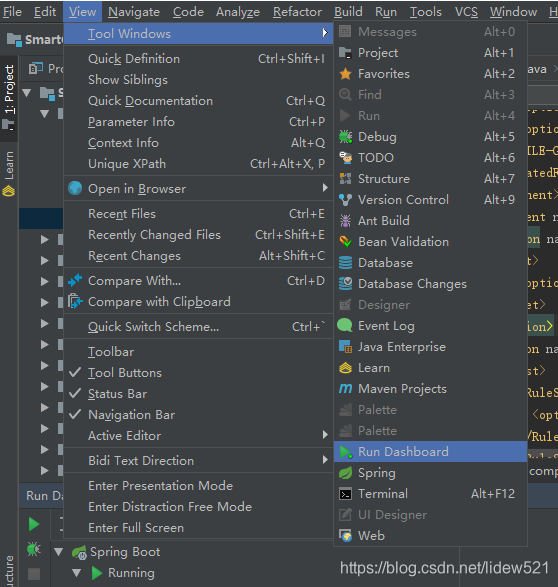Open the Run menu in menu bar
The width and height of the screenshot is (558, 587).
coord(386,12)
